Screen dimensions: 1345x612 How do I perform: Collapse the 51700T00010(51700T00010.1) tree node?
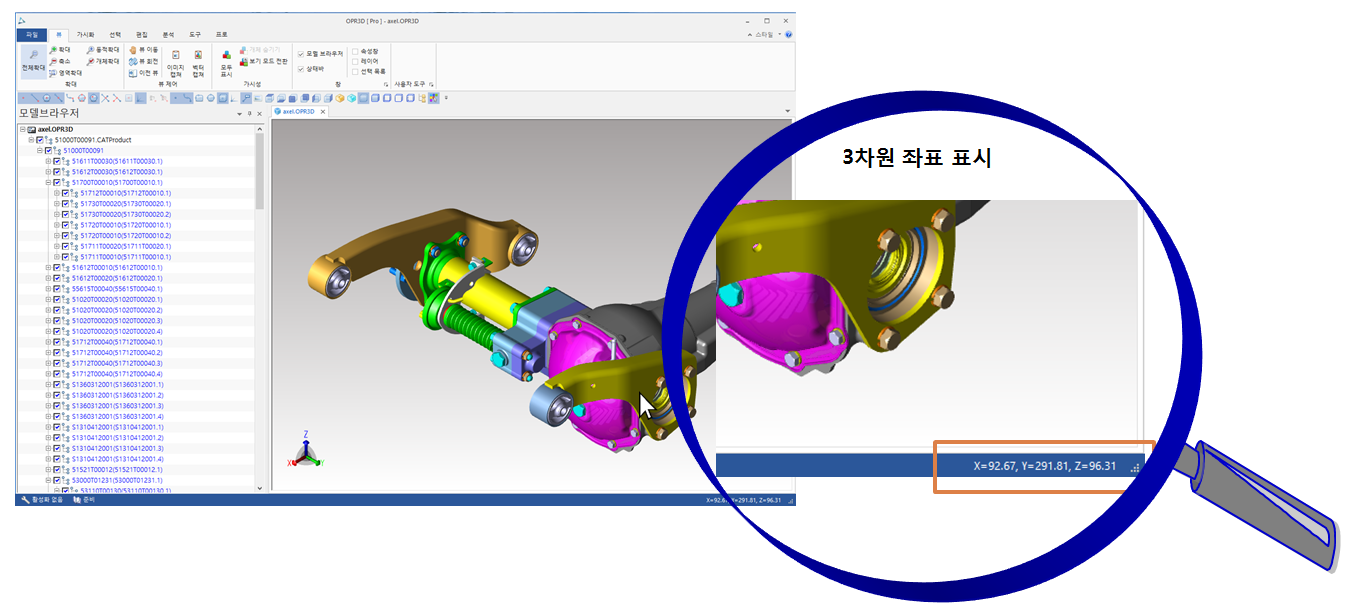click(x=48, y=183)
